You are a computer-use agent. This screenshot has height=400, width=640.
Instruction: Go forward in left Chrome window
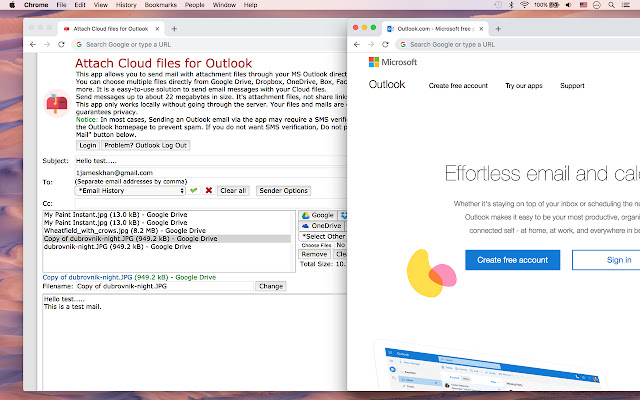[47, 44]
